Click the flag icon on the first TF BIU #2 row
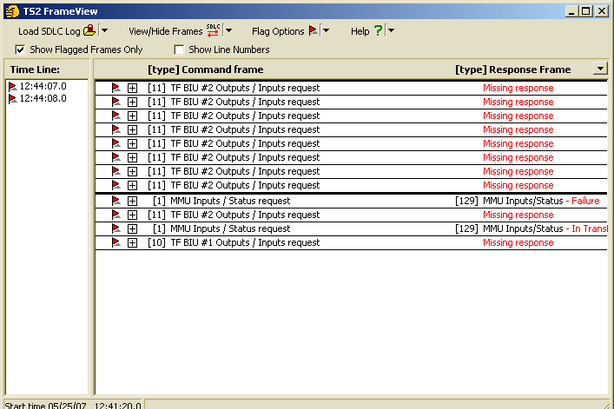 (116, 88)
